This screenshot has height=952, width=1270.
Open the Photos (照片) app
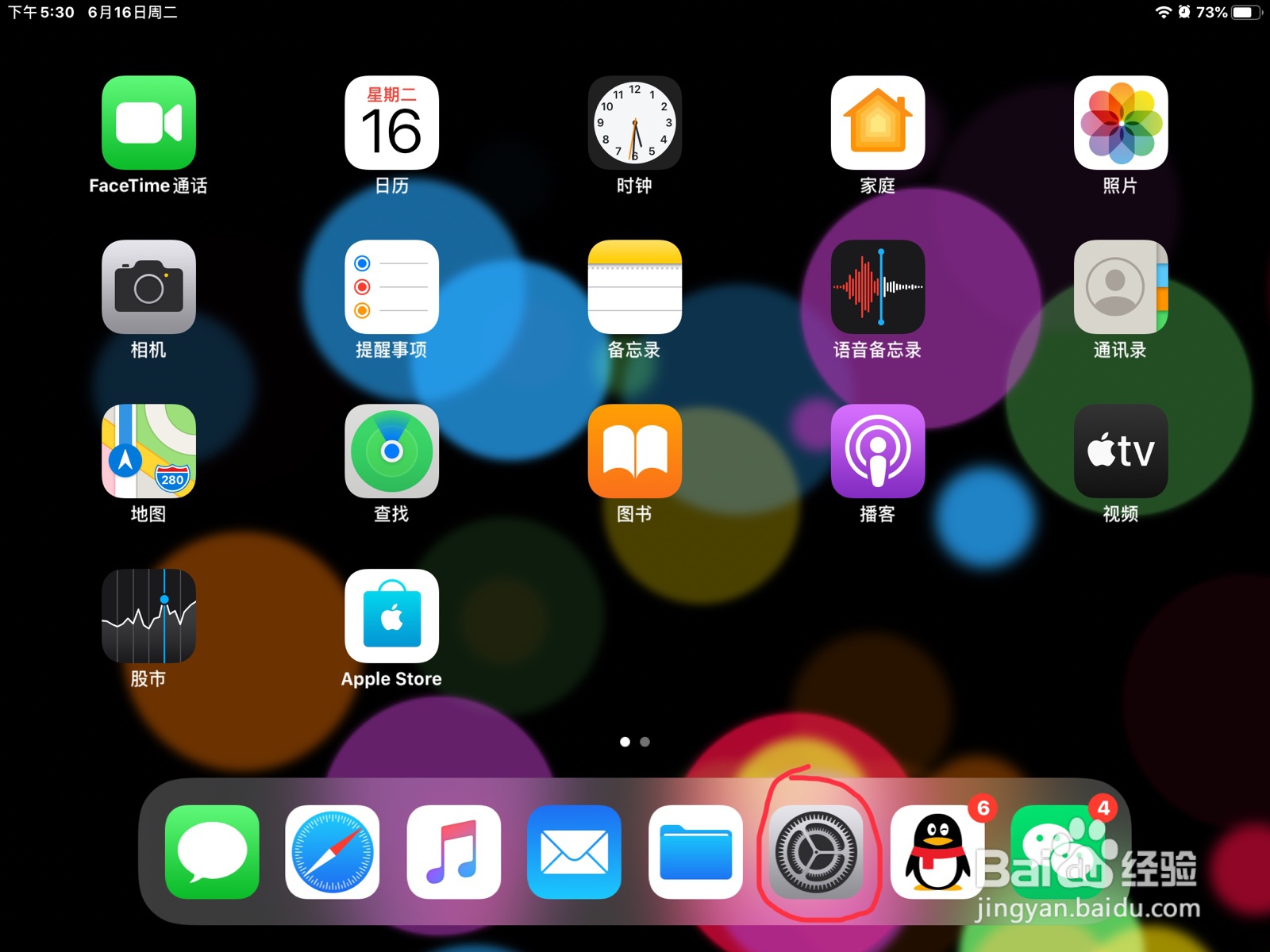coord(1120,123)
